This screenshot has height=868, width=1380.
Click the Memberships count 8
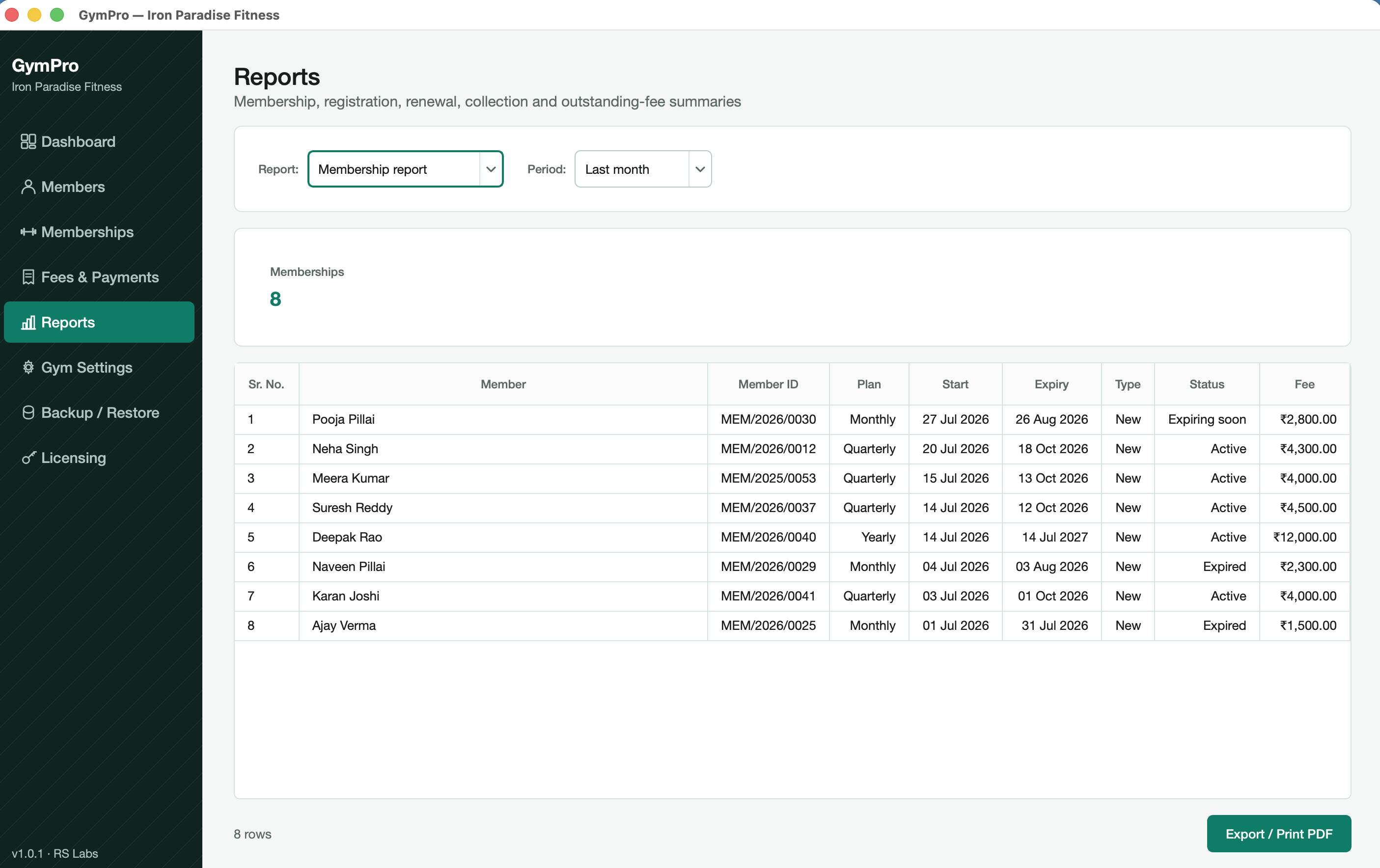(275, 299)
